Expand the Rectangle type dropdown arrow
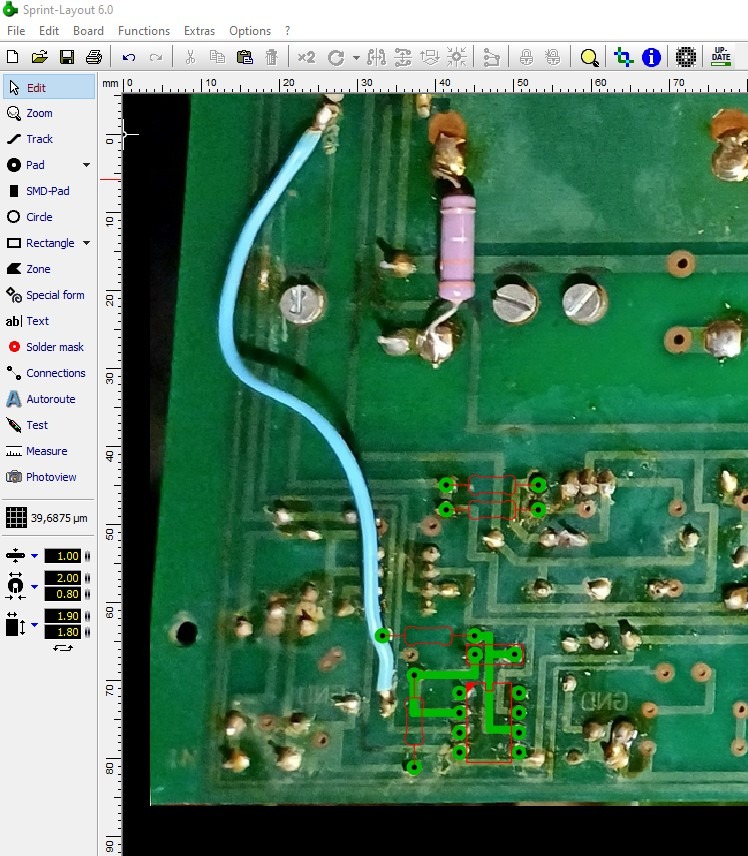 tap(87, 243)
